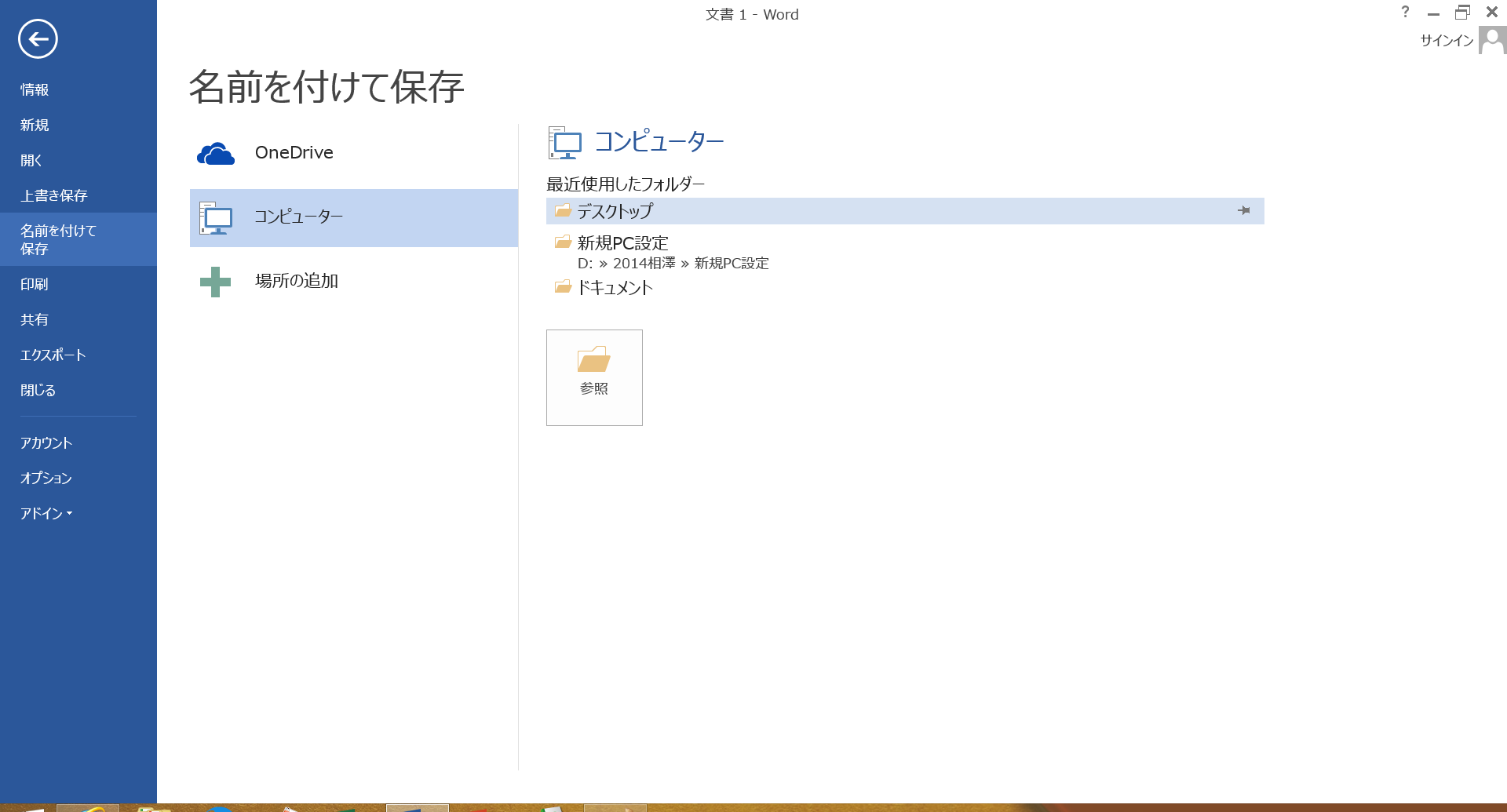Pin the デスクトップ folder to the list
Viewport: 1507px width, 812px height.
[x=1244, y=210]
